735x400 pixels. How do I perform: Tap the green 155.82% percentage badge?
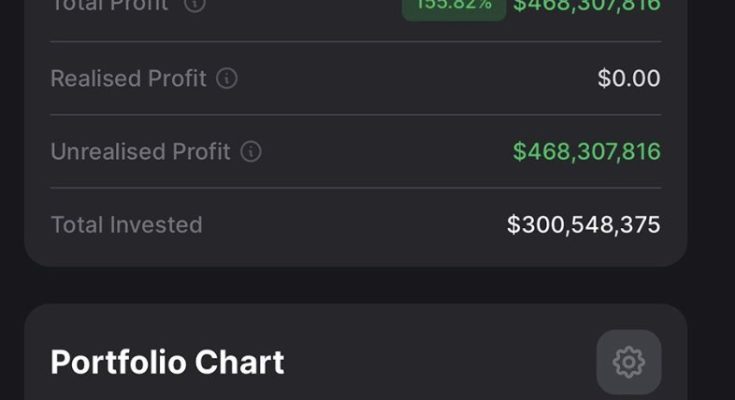pos(454,6)
